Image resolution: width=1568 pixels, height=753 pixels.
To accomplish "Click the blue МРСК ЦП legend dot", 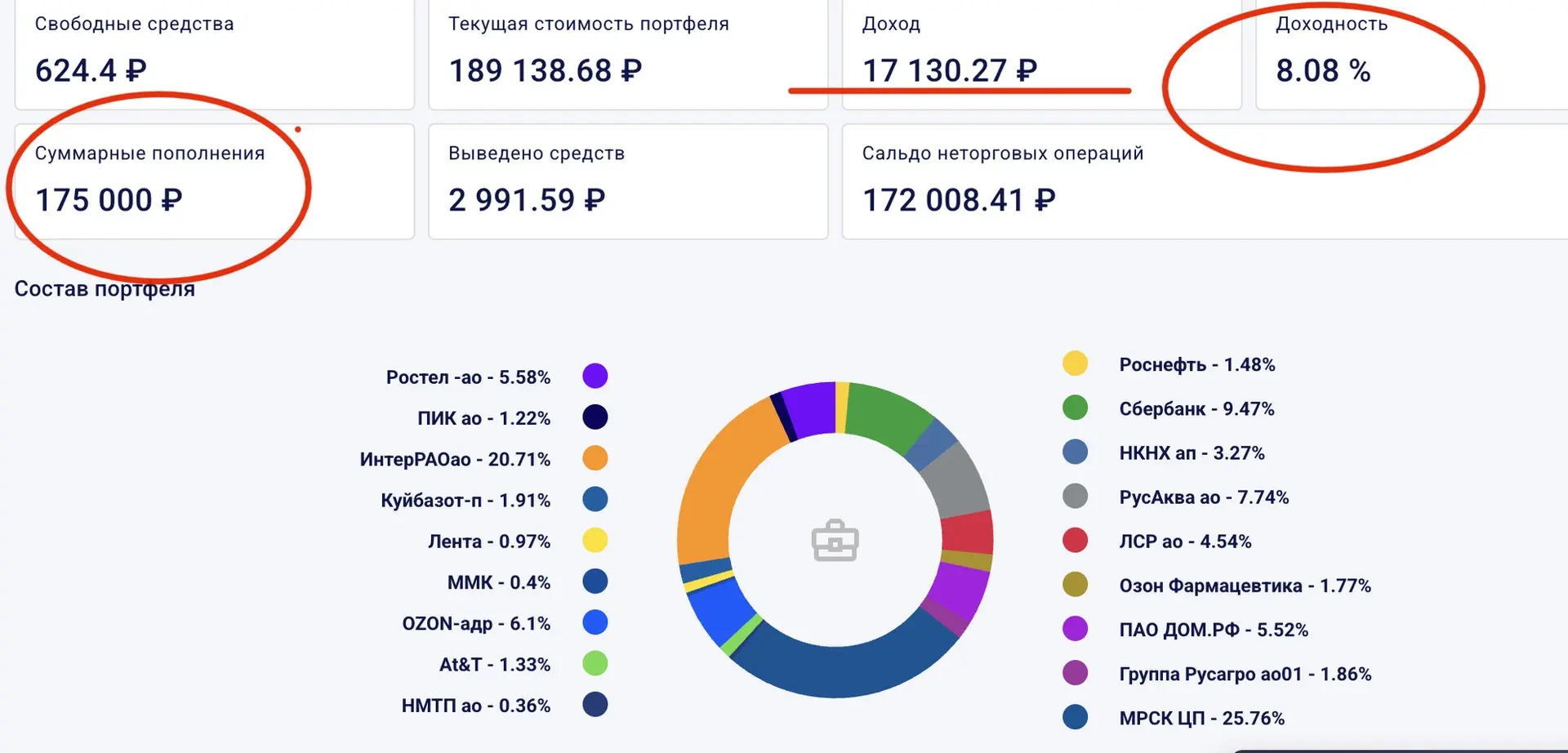I will pos(1076,717).
